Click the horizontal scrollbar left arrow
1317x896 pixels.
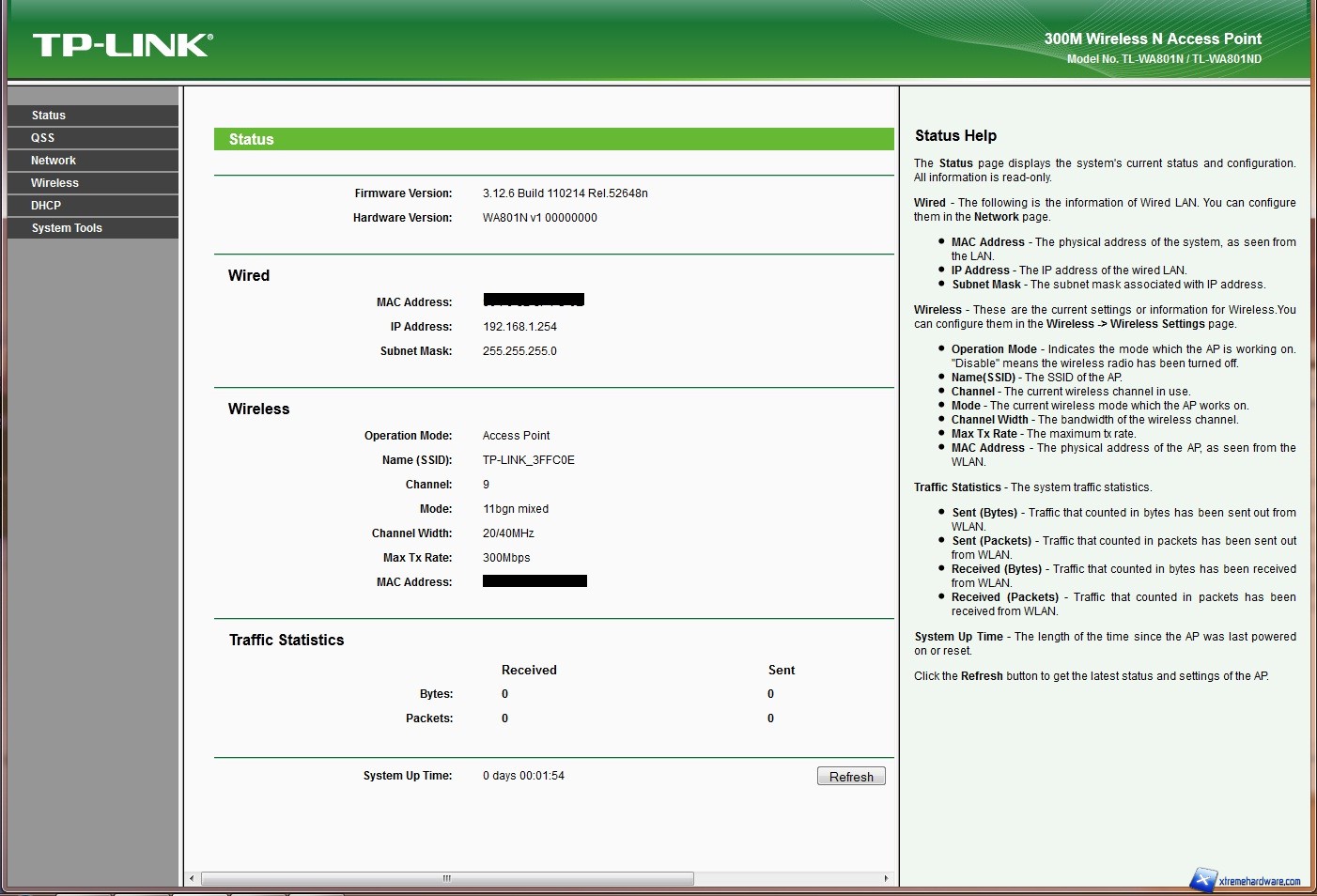tap(193, 879)
